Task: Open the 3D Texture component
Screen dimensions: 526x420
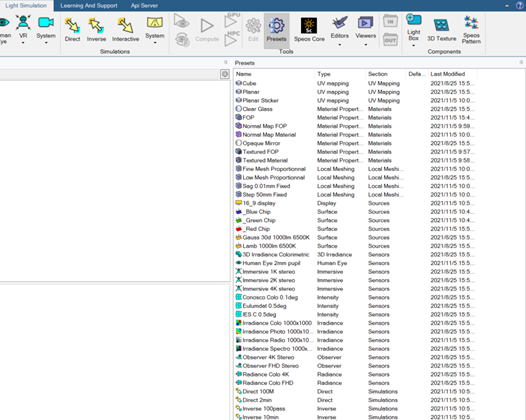Action: [441, 30]
